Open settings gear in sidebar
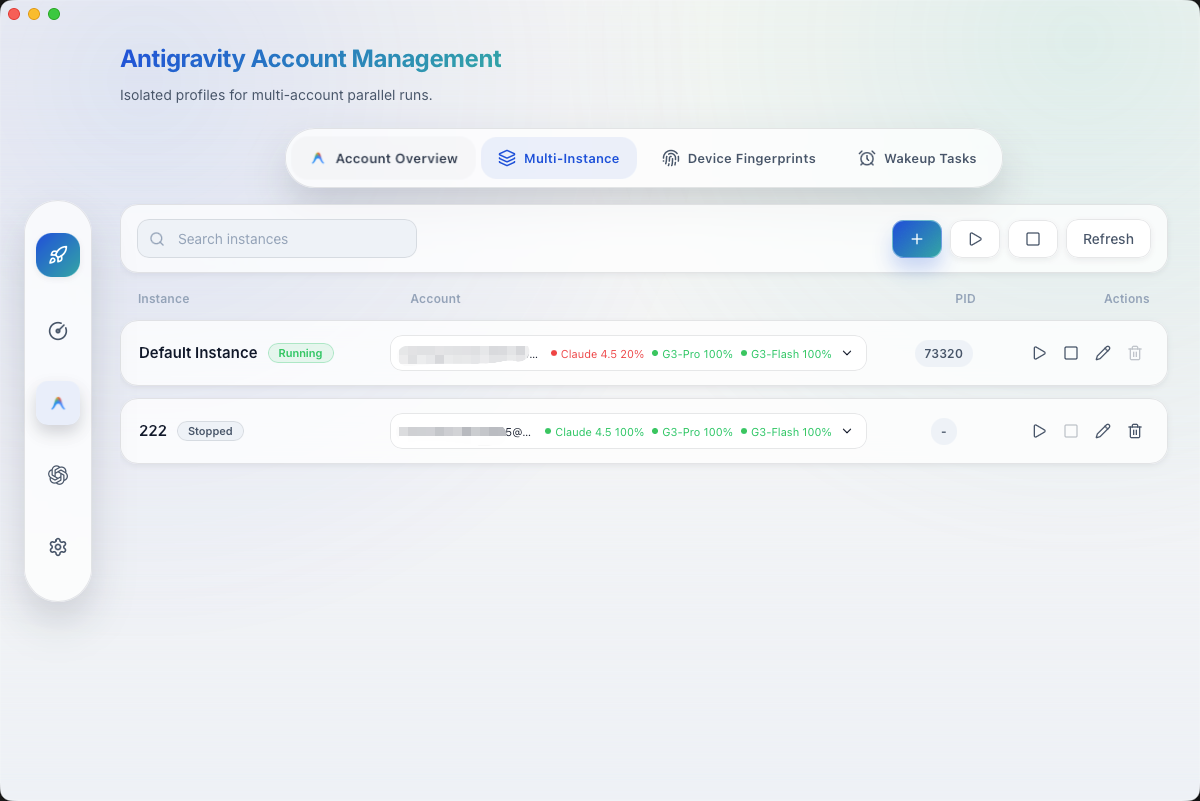The width and height of the screenshot is (1200, 801). 58,547
